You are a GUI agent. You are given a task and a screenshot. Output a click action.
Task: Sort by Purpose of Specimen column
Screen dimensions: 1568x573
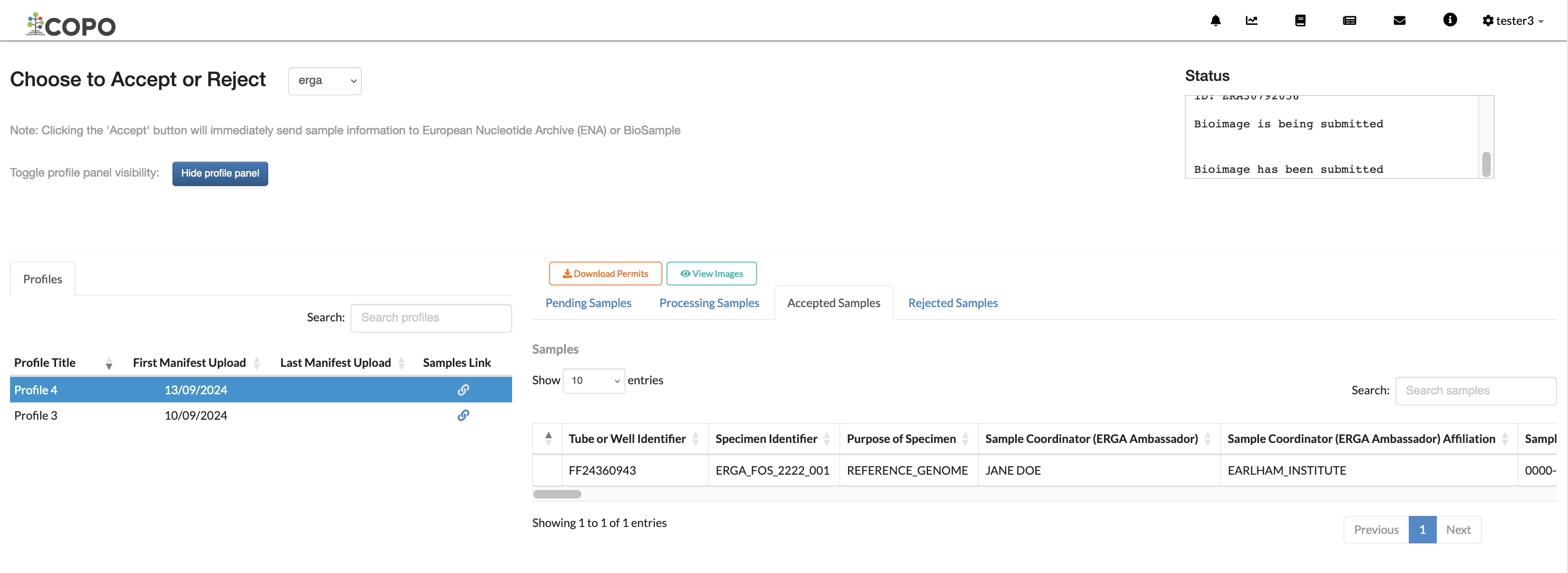coord(909,439)
